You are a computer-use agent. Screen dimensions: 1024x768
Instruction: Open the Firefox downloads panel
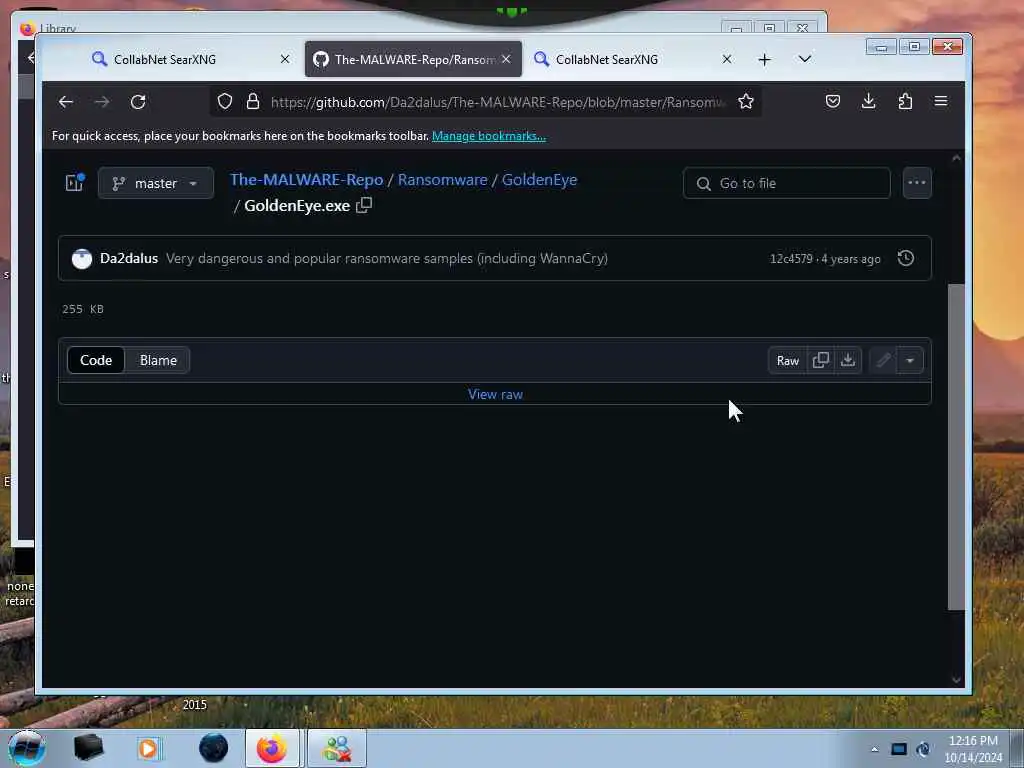pyautogui.click(x=869, y=101)
